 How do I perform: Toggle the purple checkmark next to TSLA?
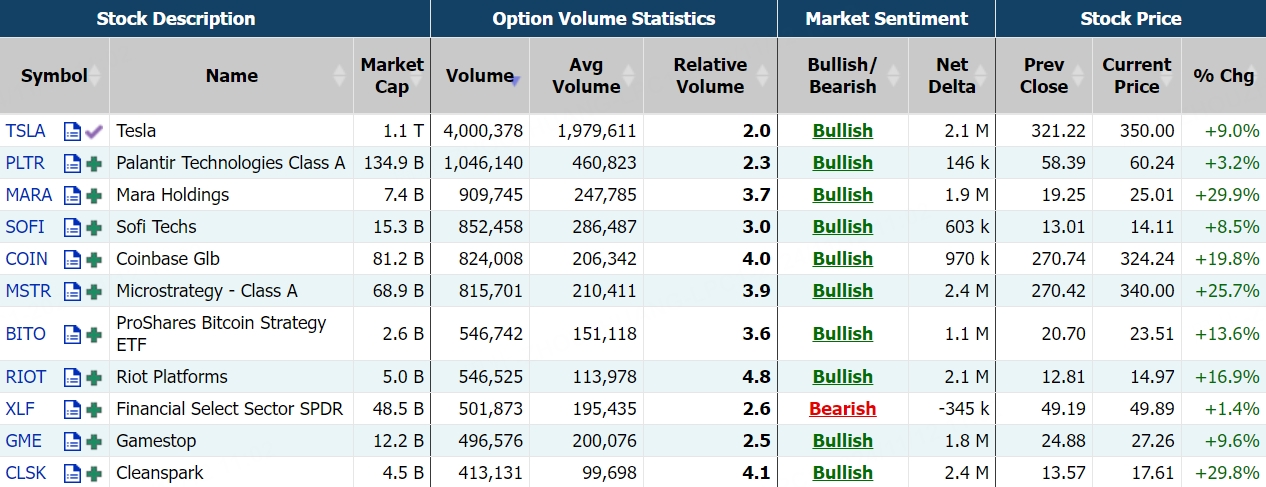point(95,131)
